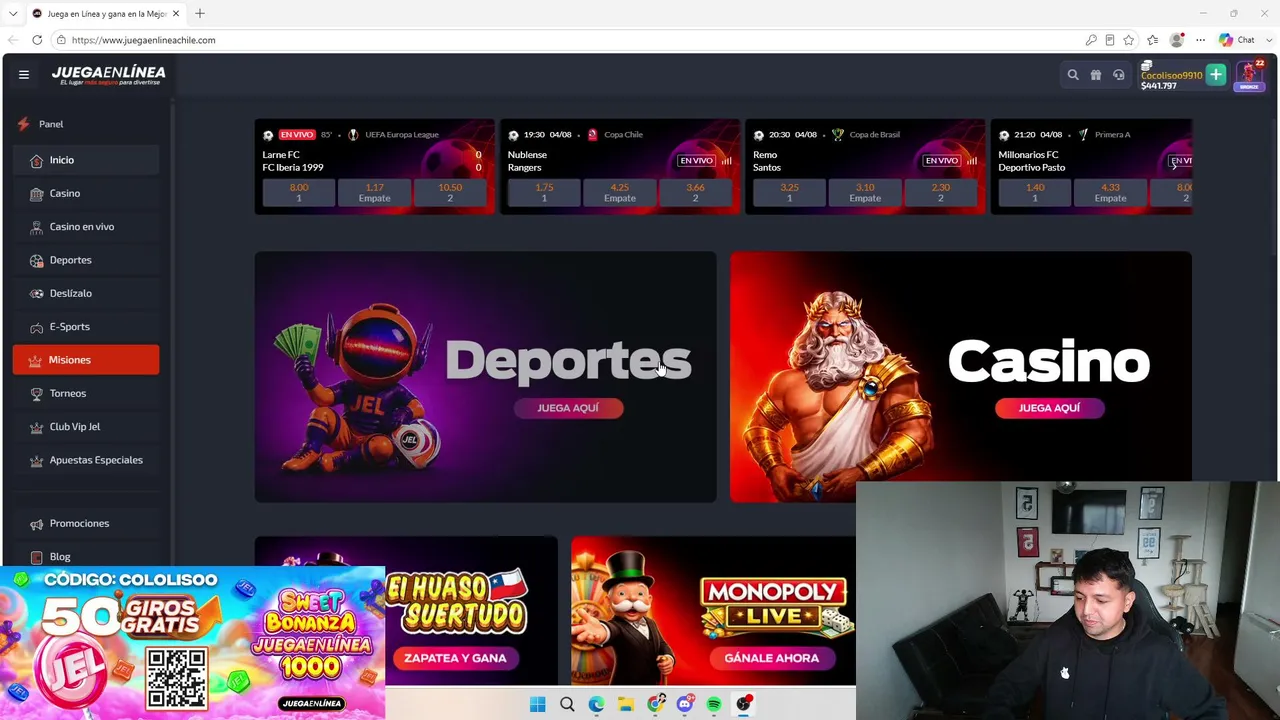Click the Promociones sidebar label
This screenshot has height=720, width=1280.
tap(79, 524)
